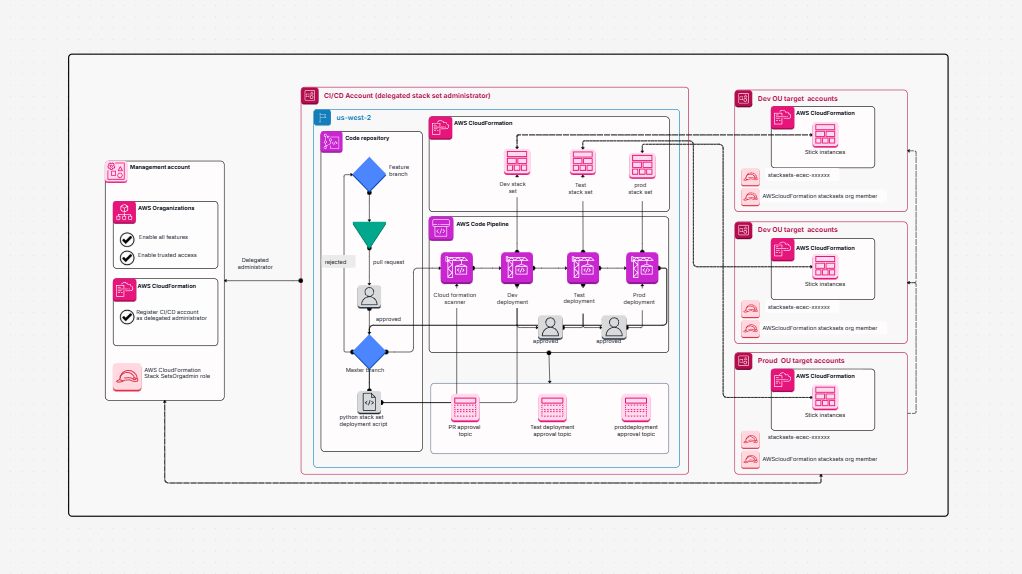Select CloudFormation icon inside Management account
This screenshot has width=1022, height=574.
click(x=124, y=290)
